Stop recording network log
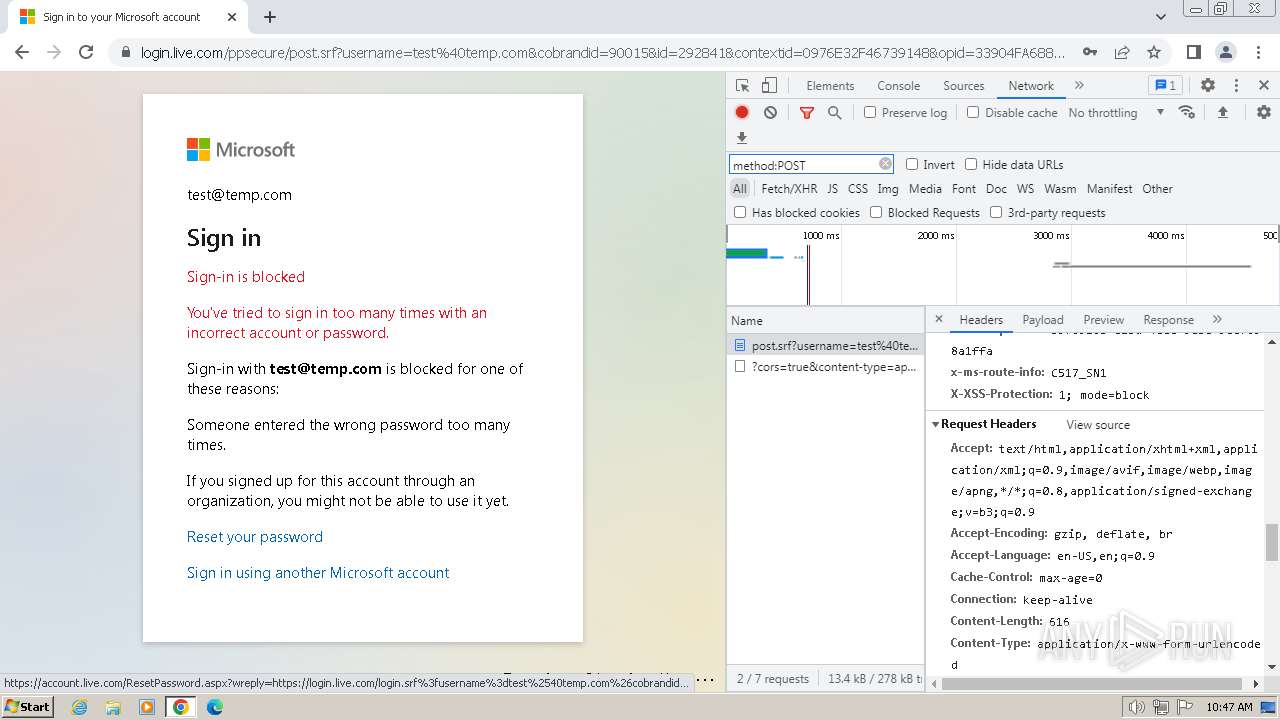Image resolution: width=1280 pixels, height=720 pixels. (x=742, y=112)
